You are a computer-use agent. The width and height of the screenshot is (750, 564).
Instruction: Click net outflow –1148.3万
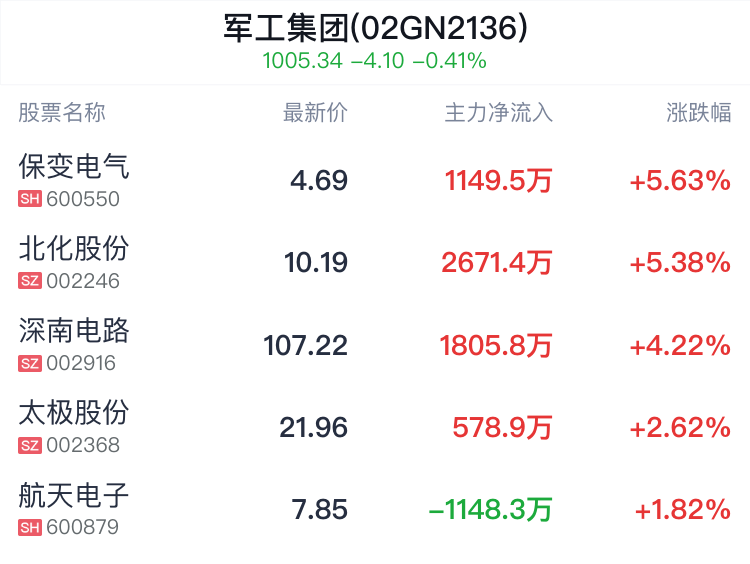click(x=491, y=510)
